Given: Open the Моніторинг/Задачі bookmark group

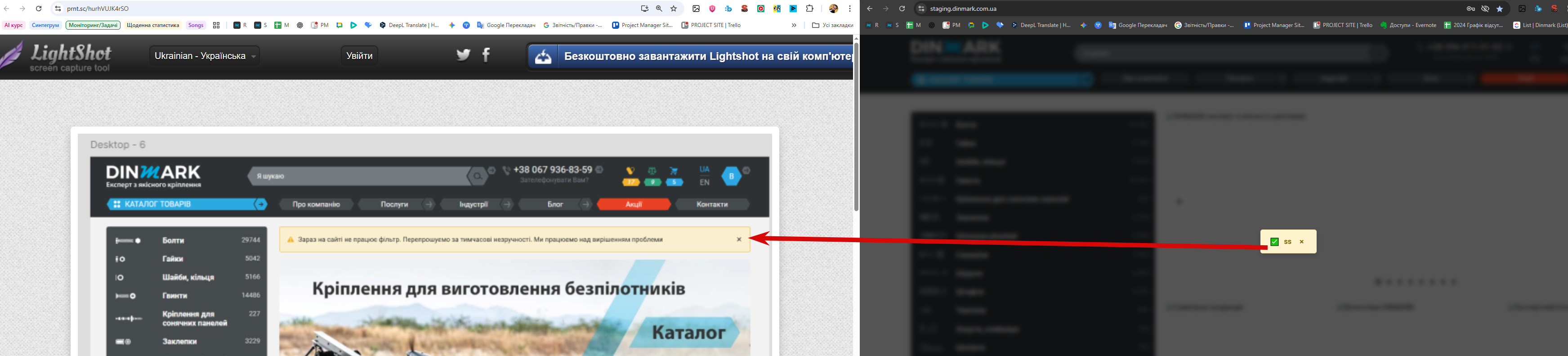Looking at the screenshot, I should pos(93,25).
